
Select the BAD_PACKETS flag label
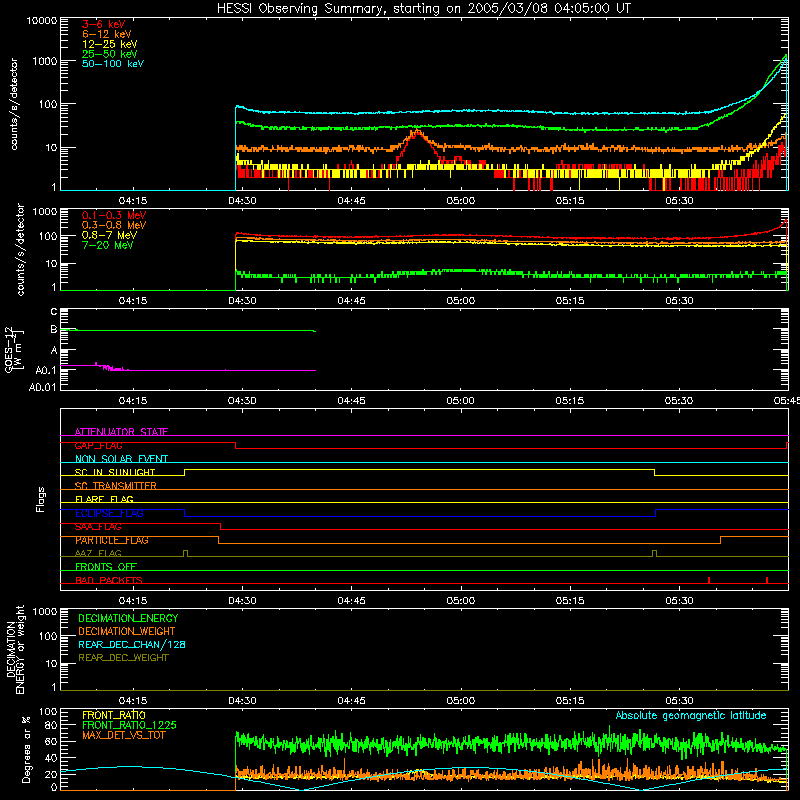click(109, 580)
